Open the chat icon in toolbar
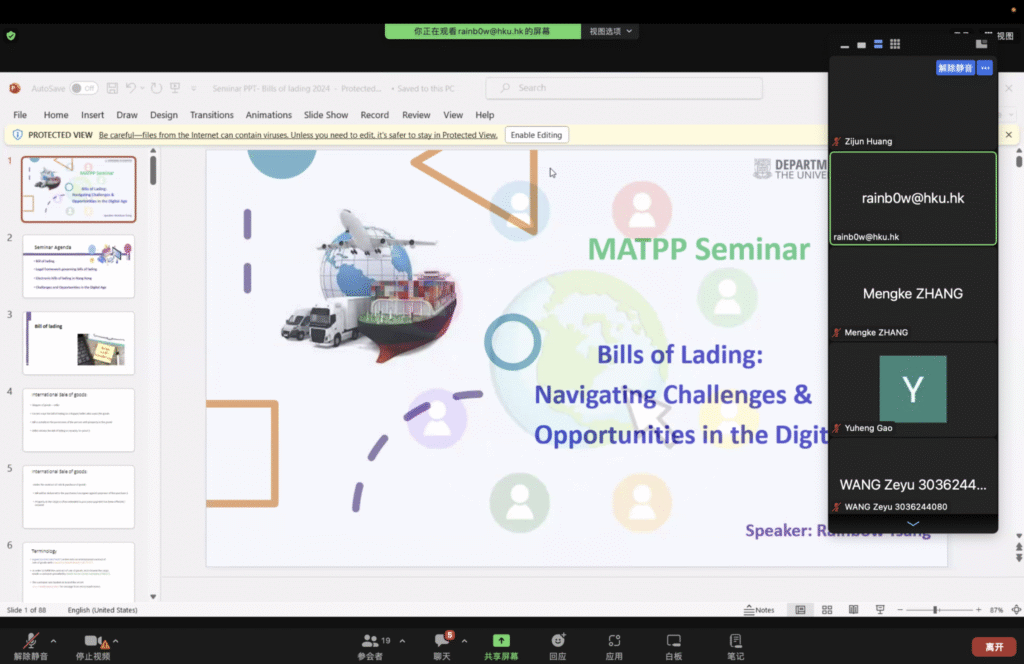This screenshot has width=1024, height=664. [x=443, y=641]
